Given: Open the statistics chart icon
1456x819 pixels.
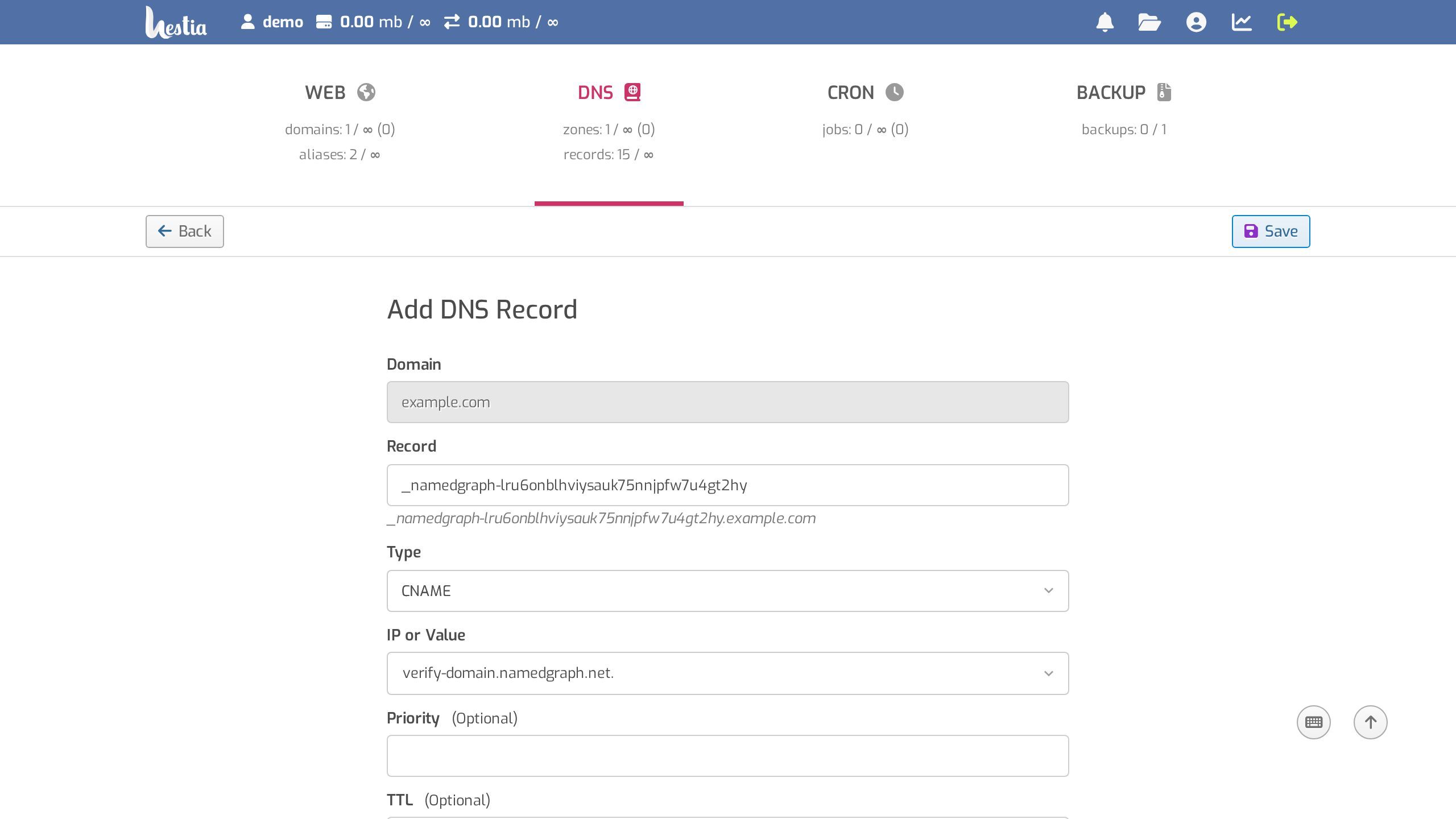Looking at the screenshot, I should (x=1242, y=22).
